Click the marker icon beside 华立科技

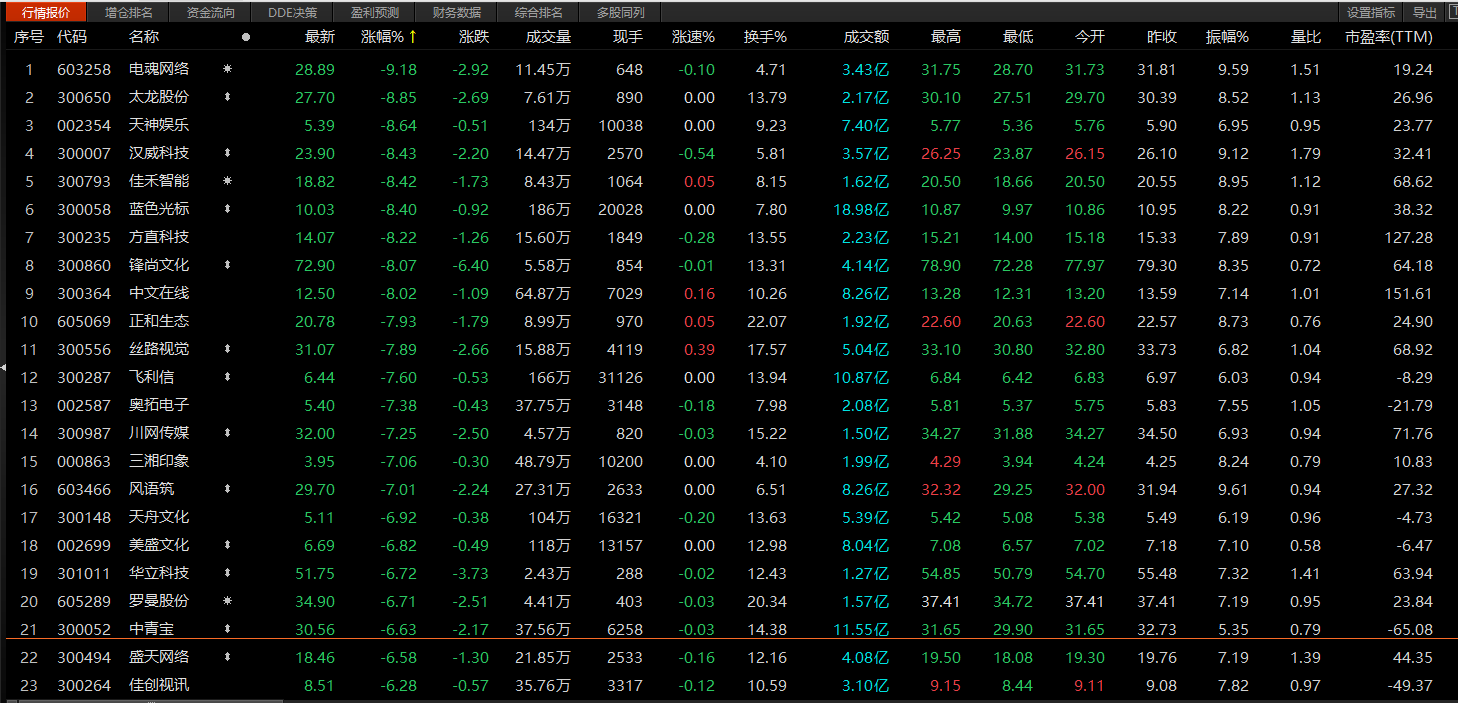coord(227,574)
